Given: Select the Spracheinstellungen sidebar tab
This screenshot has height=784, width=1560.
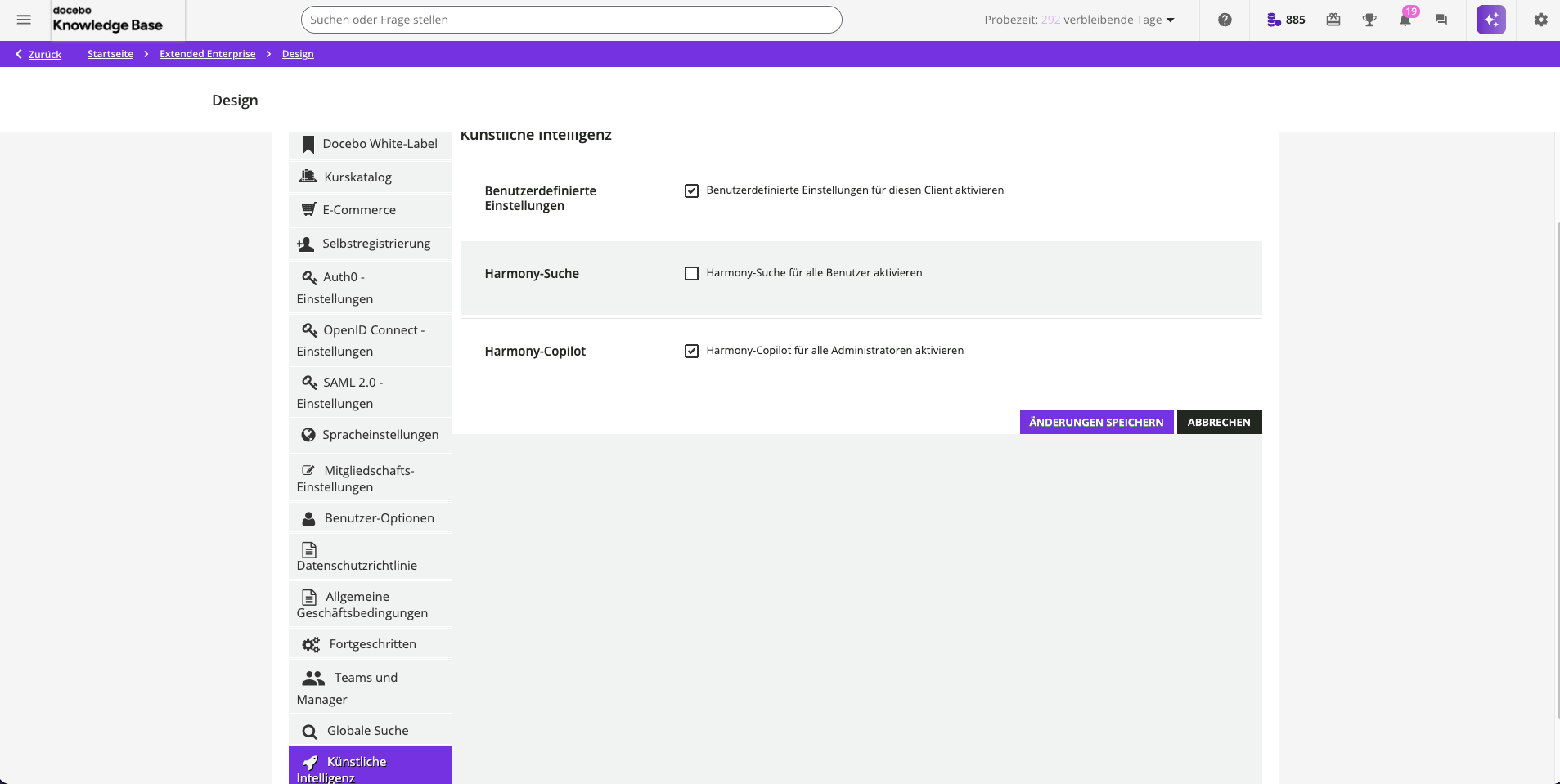Looking at the screenshot, I should click(380, 435).
